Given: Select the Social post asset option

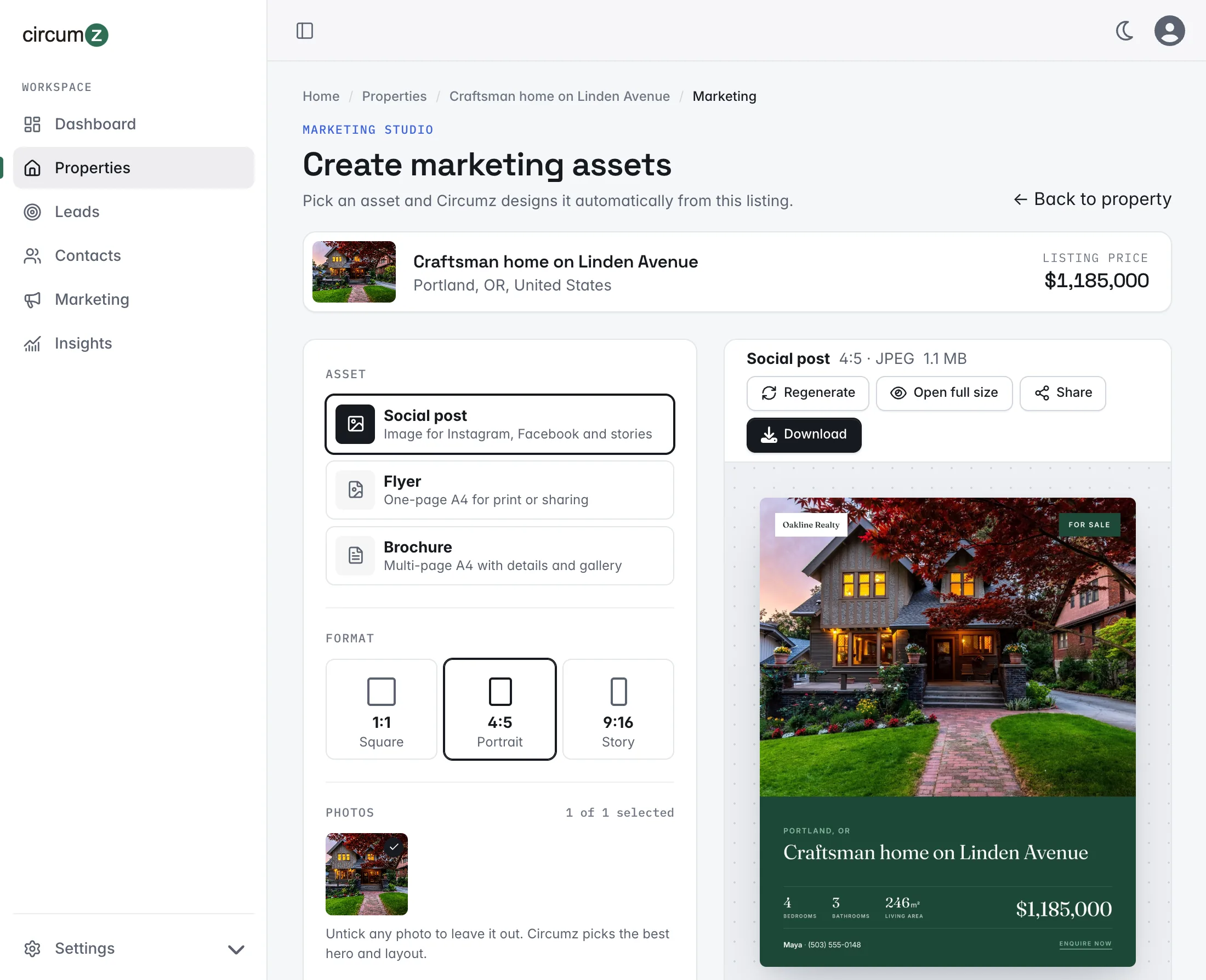Looking at the screenshot, I should pos(500,424).
